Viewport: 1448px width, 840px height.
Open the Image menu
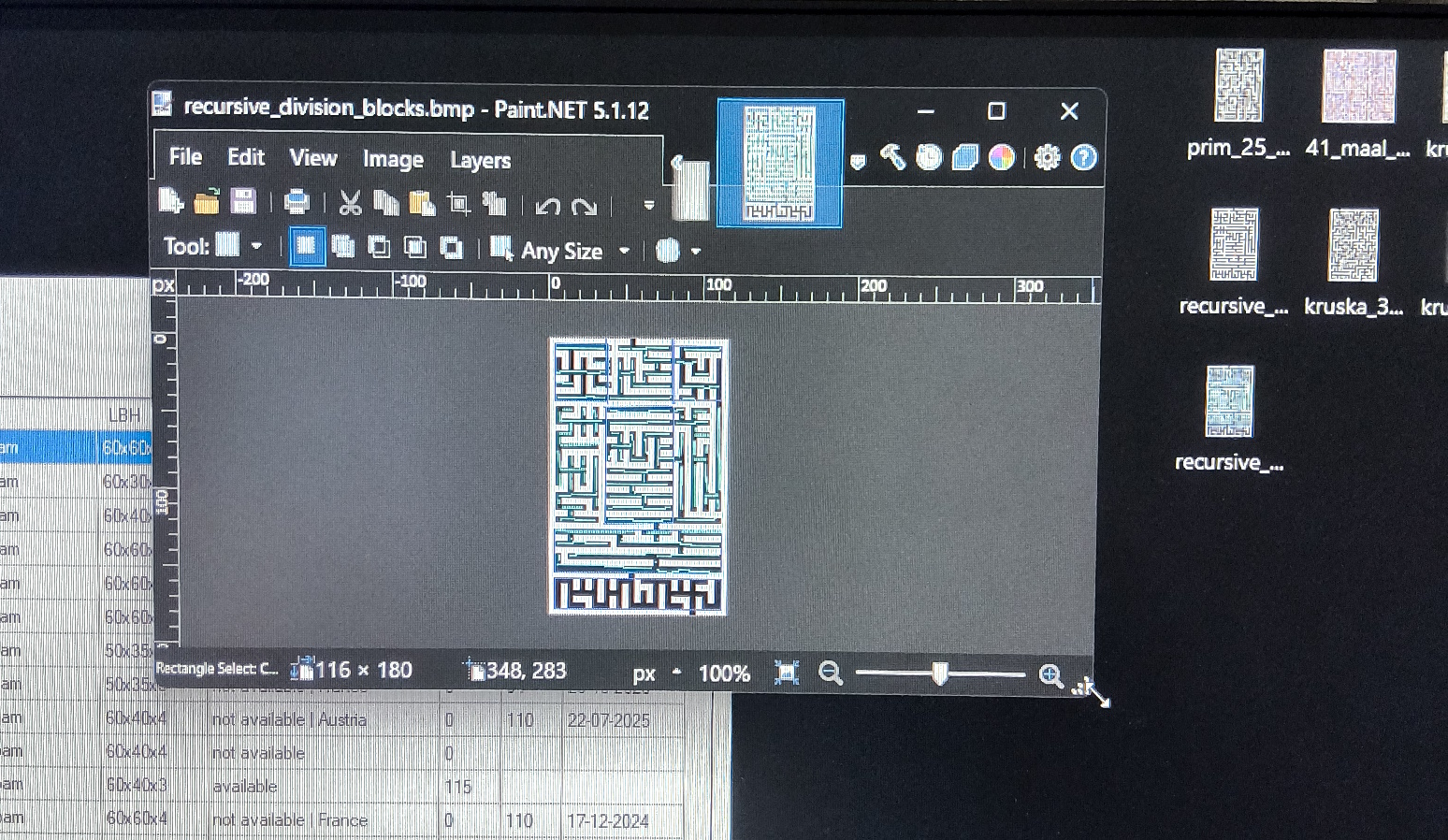click(392, 158)
